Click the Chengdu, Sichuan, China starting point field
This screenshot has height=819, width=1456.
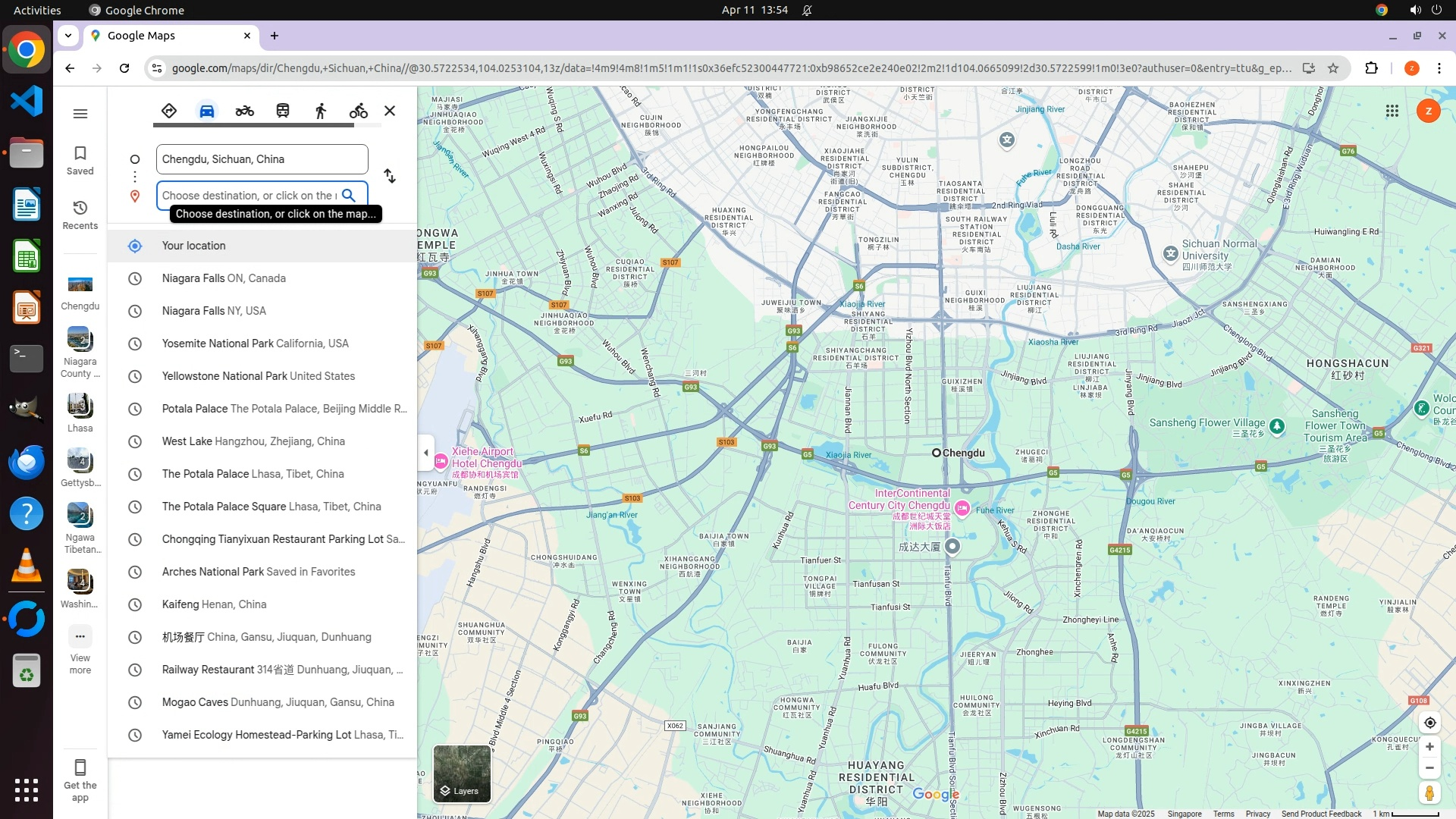(x=262, y=159)
